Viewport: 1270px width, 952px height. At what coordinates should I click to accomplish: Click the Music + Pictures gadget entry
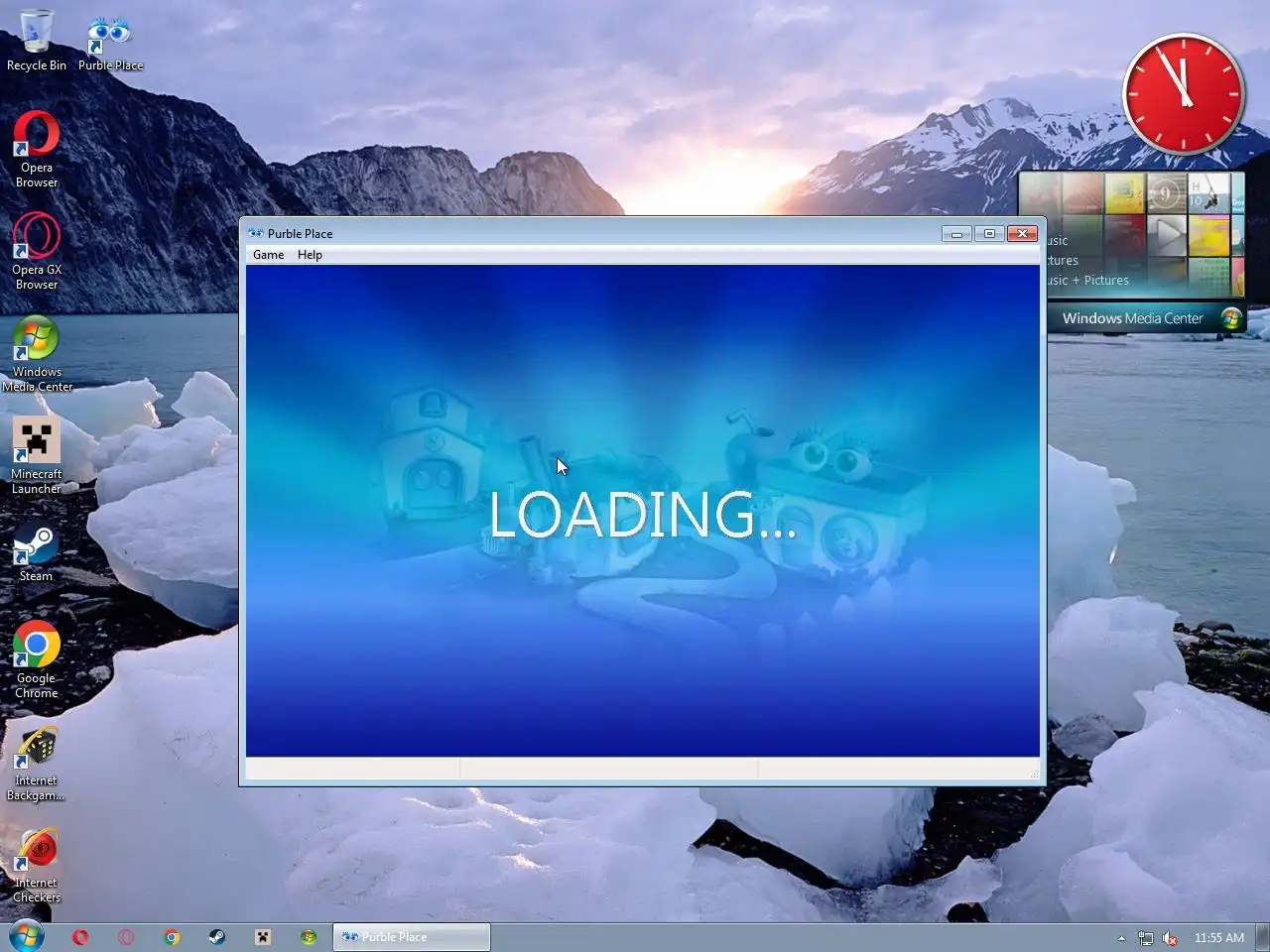[x=1087, y=281]
